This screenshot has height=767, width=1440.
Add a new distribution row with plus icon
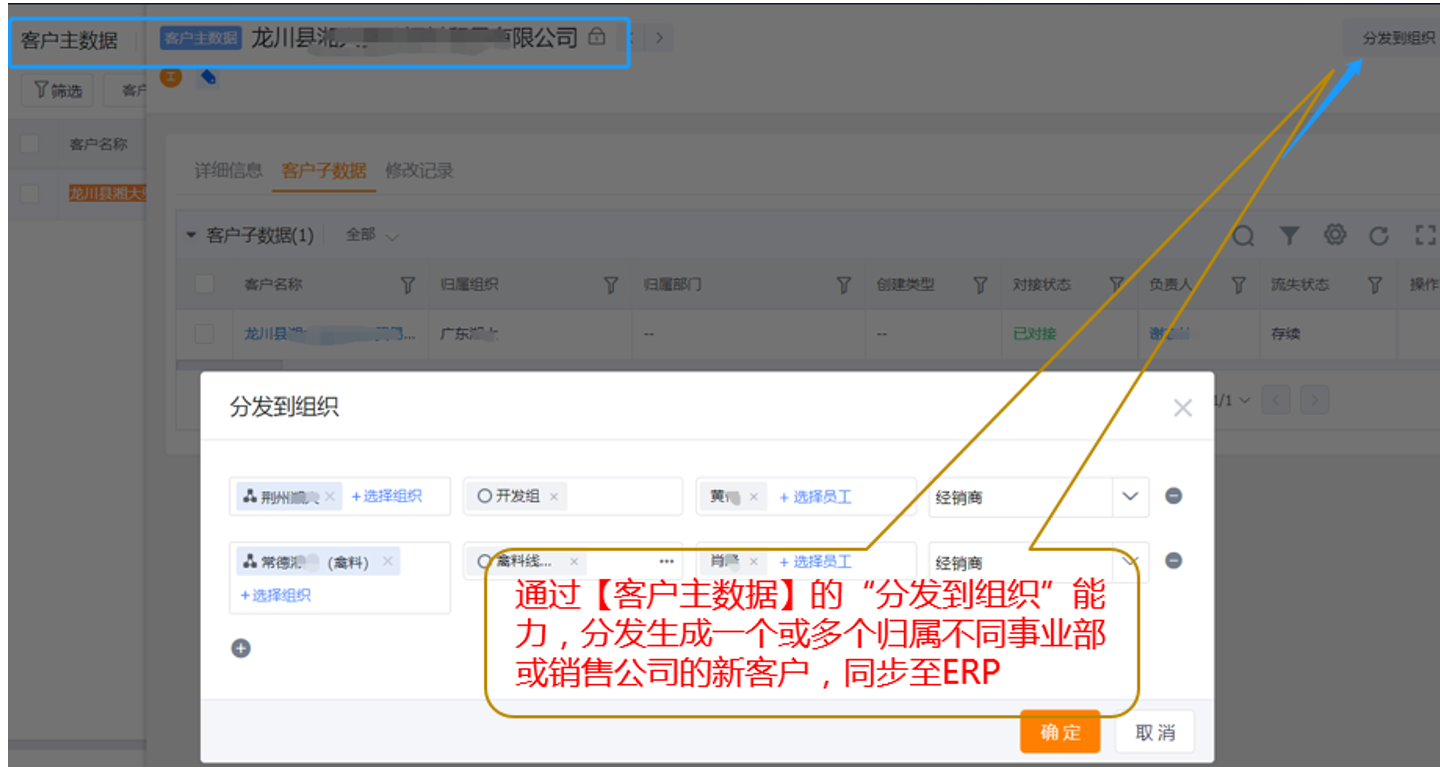241,648
